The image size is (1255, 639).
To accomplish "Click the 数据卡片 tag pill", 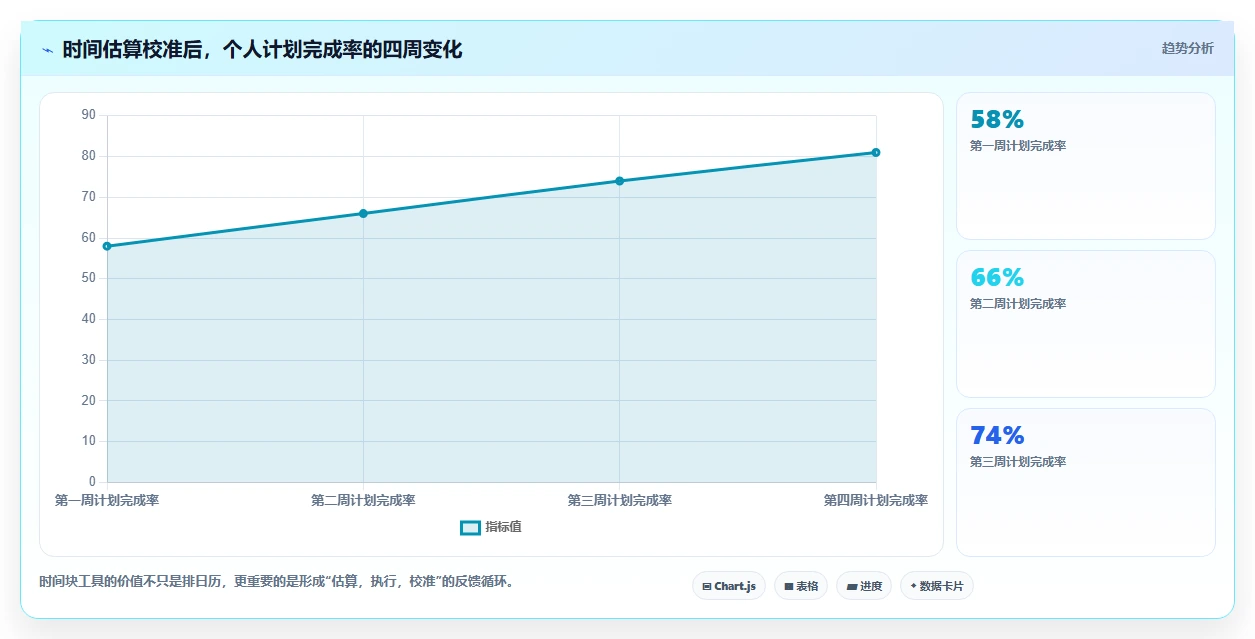I will coord(937,586).
